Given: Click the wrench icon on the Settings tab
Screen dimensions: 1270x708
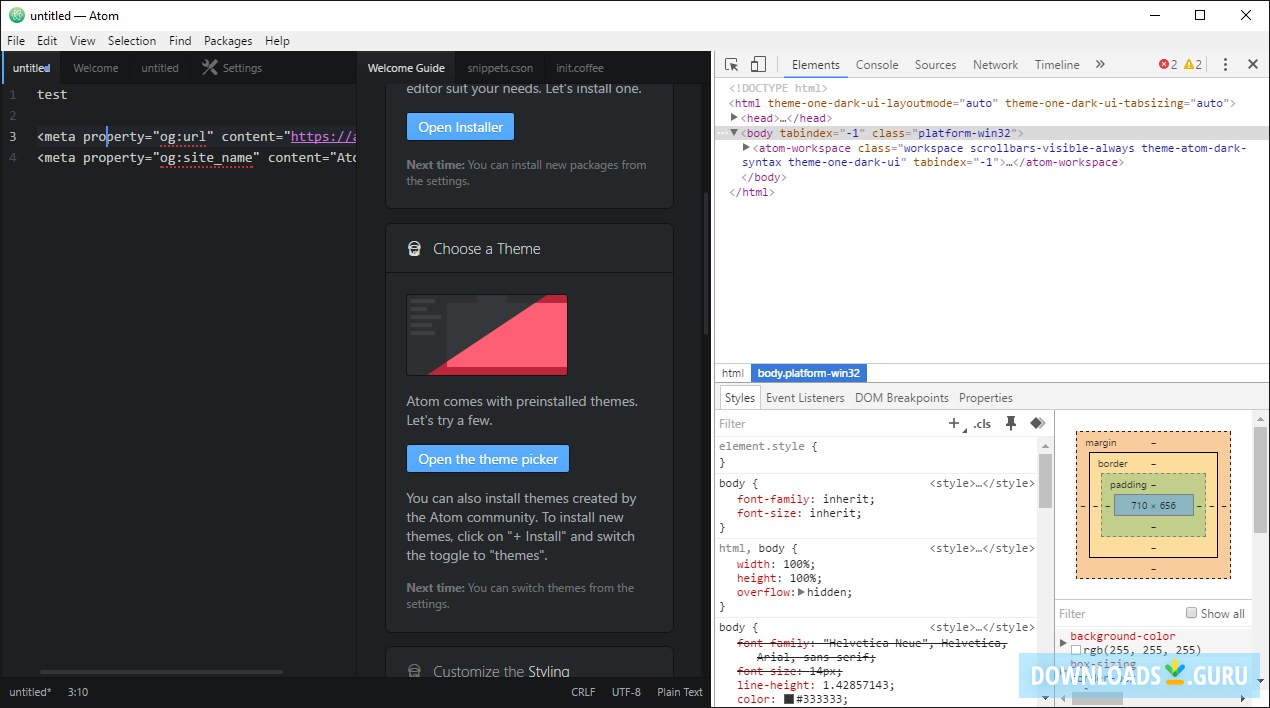Looking at the screenshot, I should (x=209, y=68).
